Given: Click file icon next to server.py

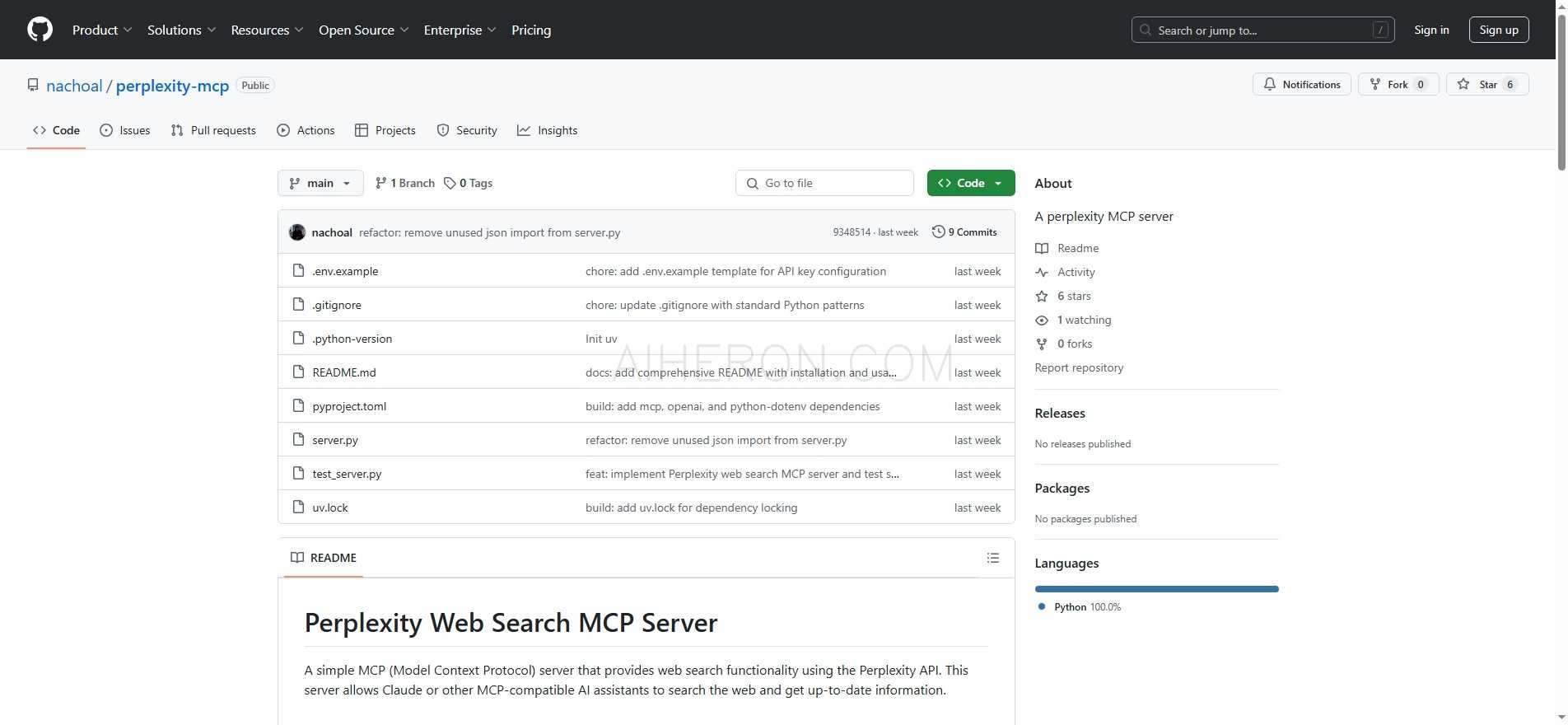Looking at the screenshot, I should click(299, 439).
